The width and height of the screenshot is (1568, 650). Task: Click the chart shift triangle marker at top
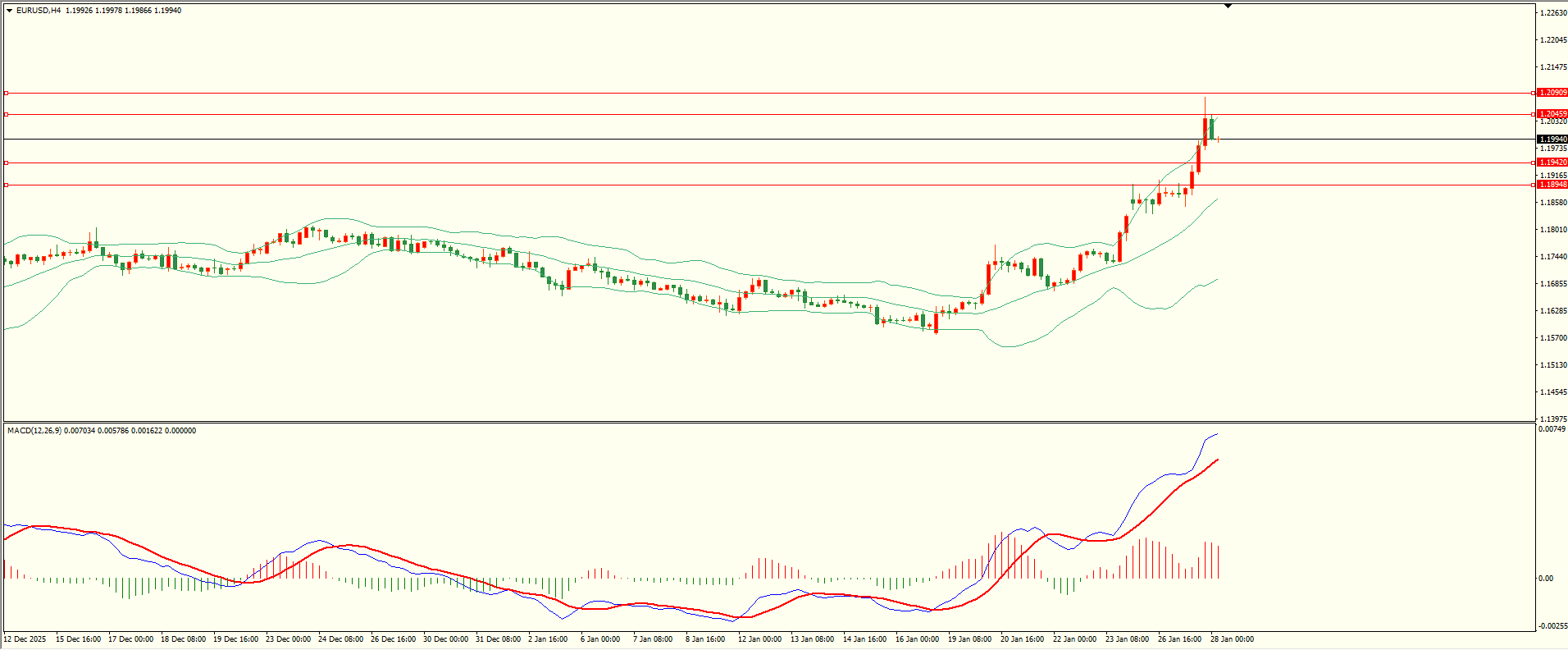pos(1228,6)
